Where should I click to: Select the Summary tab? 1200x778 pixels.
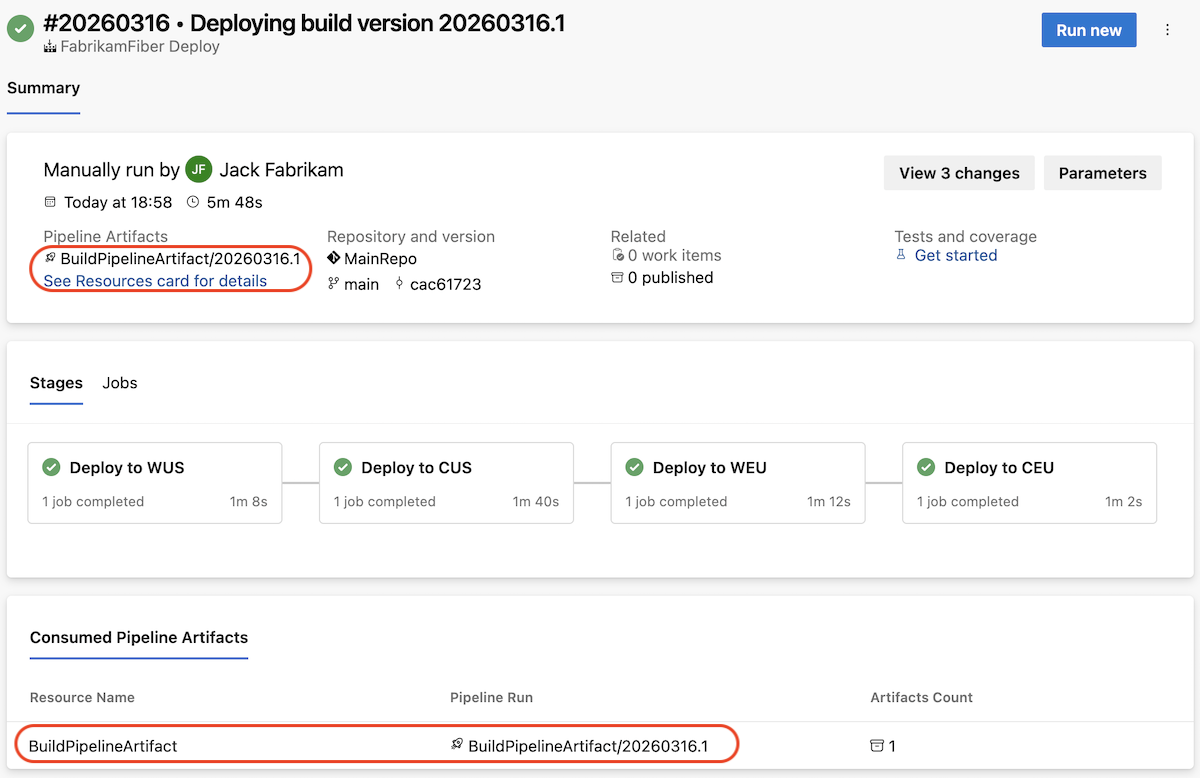43,88
